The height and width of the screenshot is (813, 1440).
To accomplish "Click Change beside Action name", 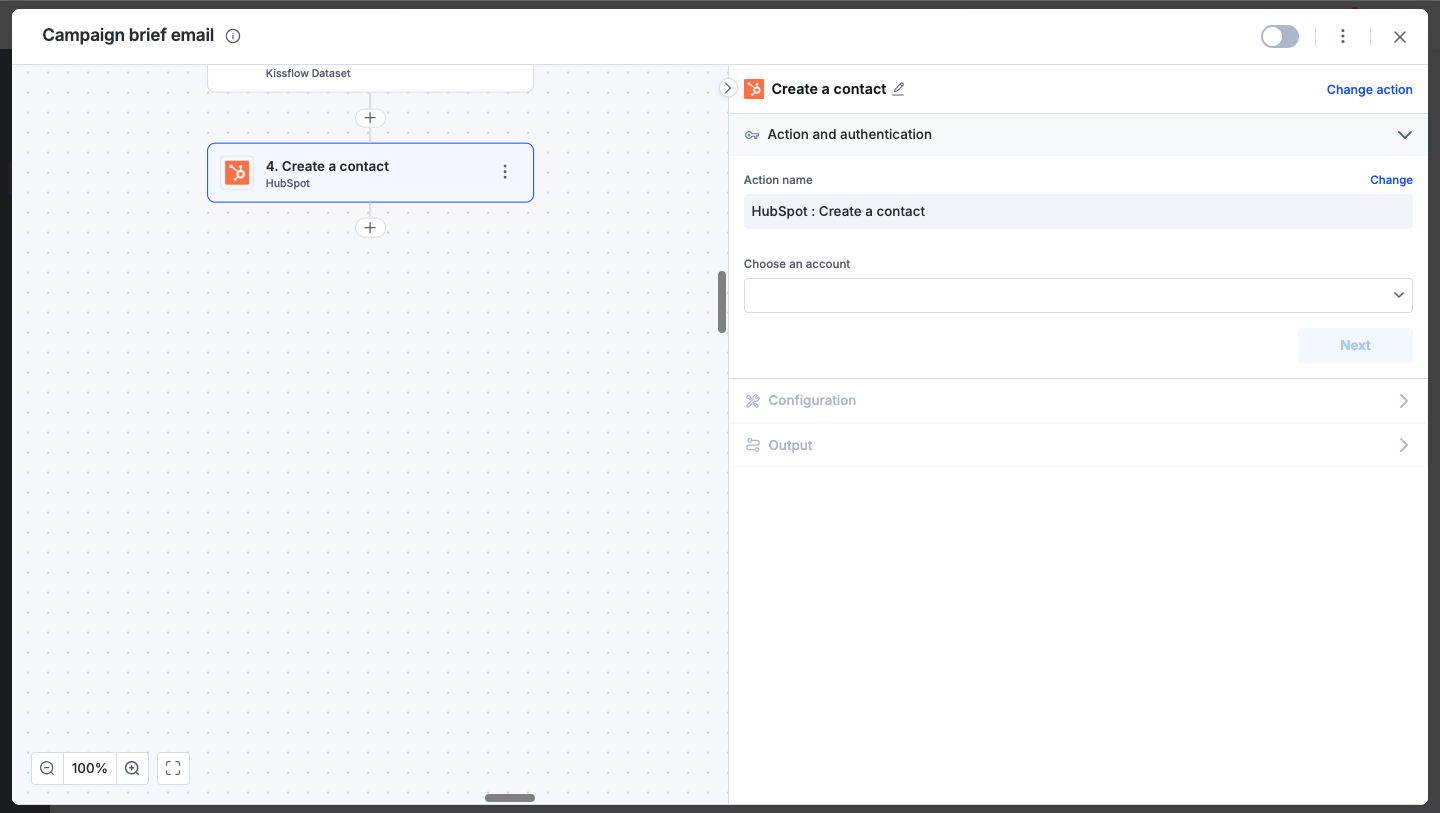I will tap(1391, 180).
